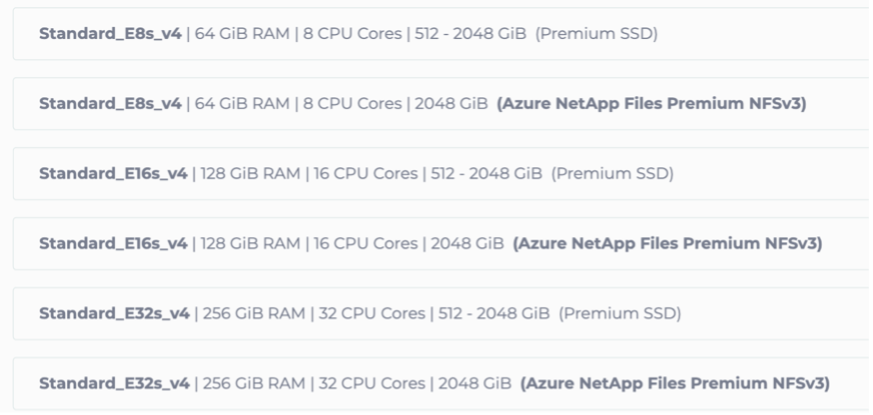Click the Standard_E16s_v4 name in the NetApp row
873x415 pixels.
pos(113,244)
